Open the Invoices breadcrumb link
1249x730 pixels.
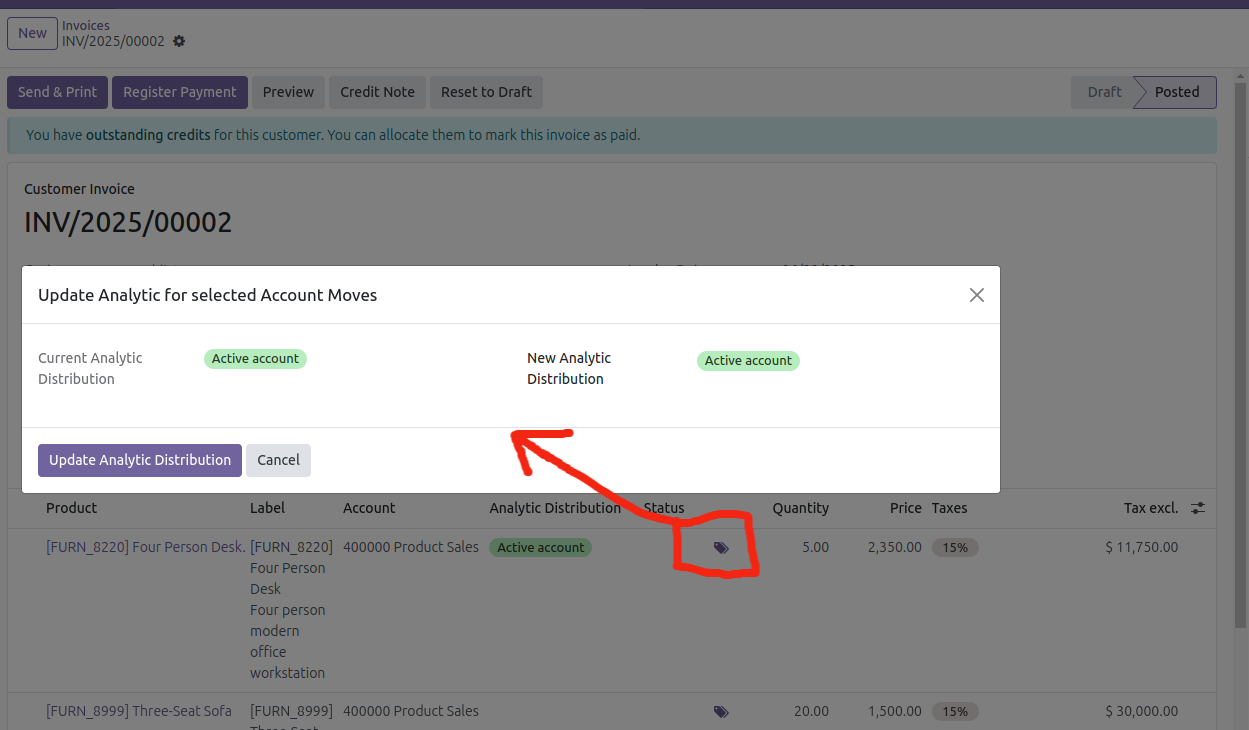(x=86, y=25)
